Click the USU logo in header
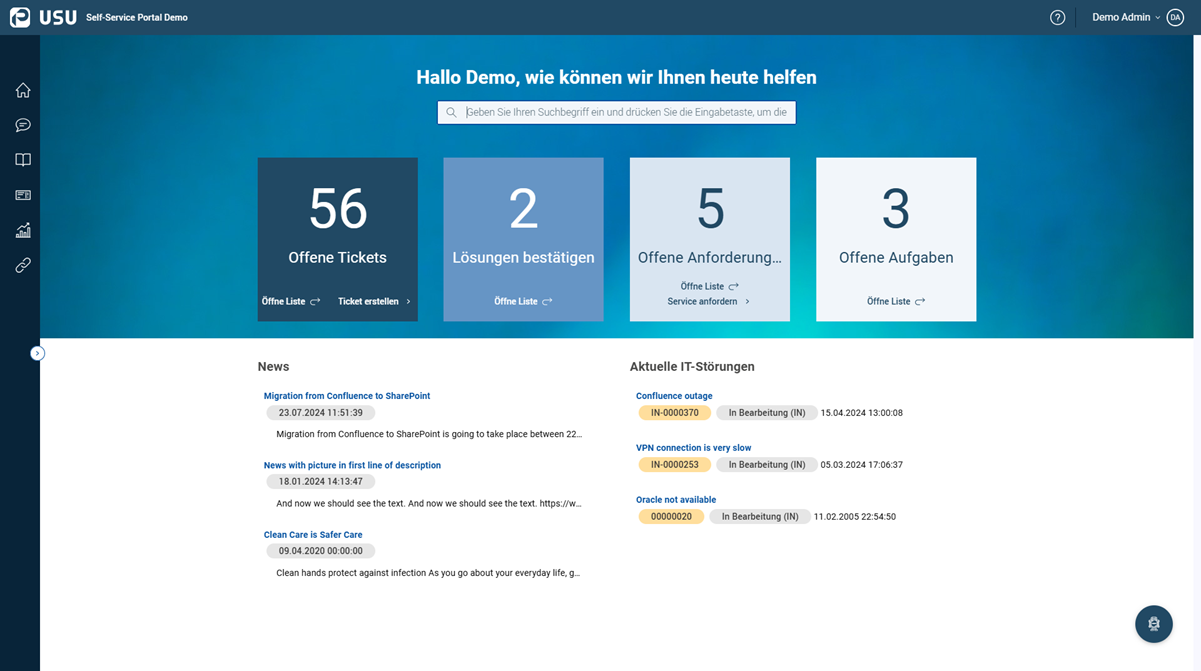 [x=43, y=17]
